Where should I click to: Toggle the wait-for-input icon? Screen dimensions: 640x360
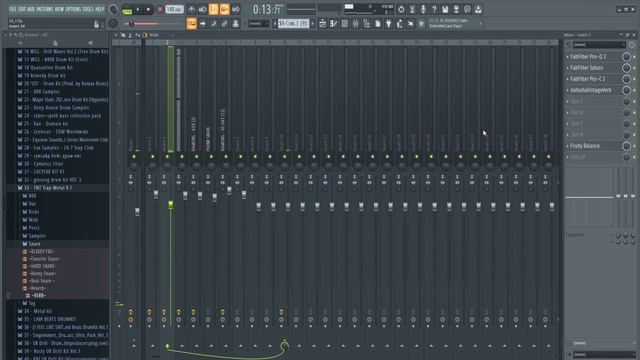coord(202,9)
